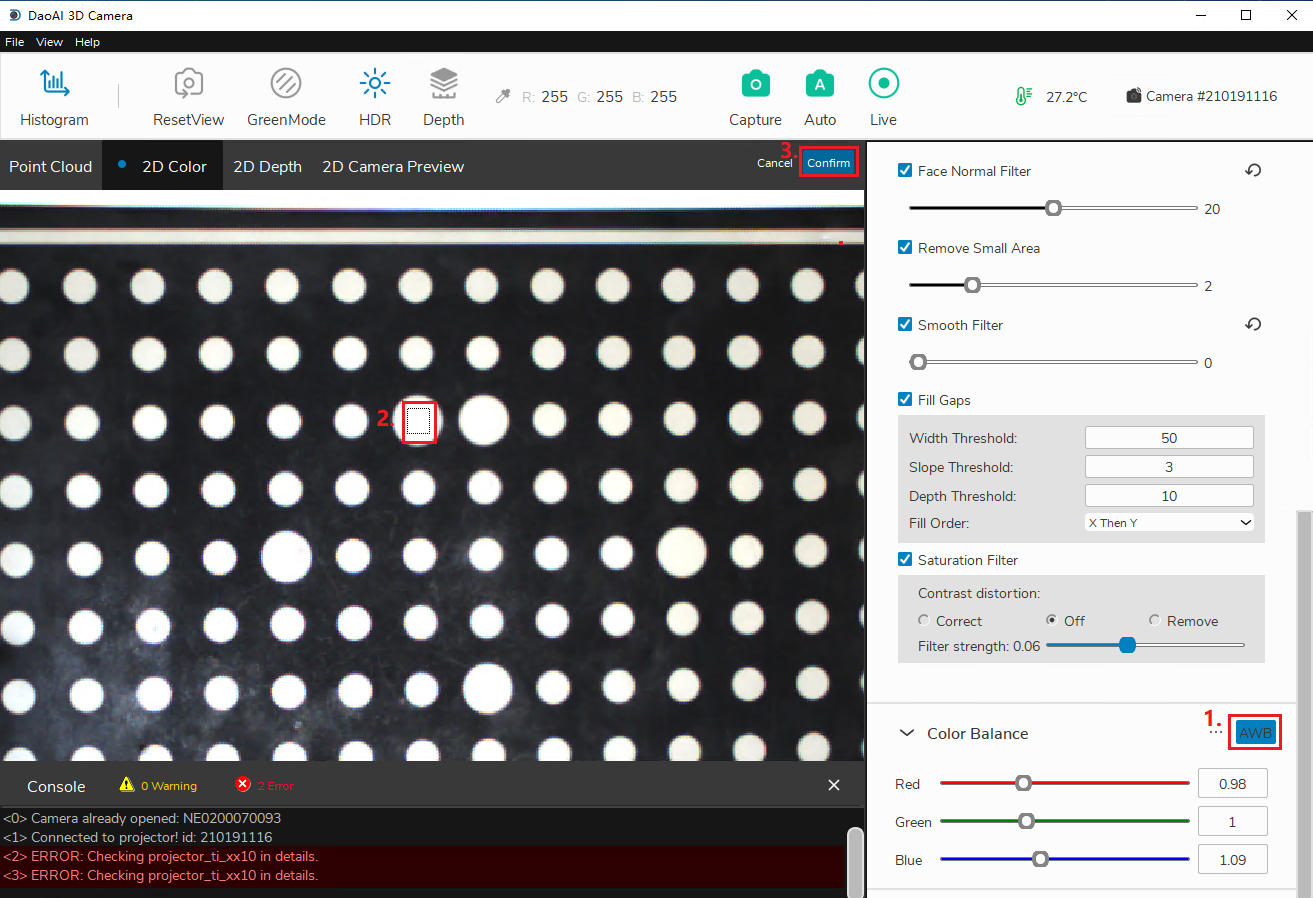The width and height of the screenshot is (1313, 898).
Task: Open the View menu
Action: coord(49,42)
